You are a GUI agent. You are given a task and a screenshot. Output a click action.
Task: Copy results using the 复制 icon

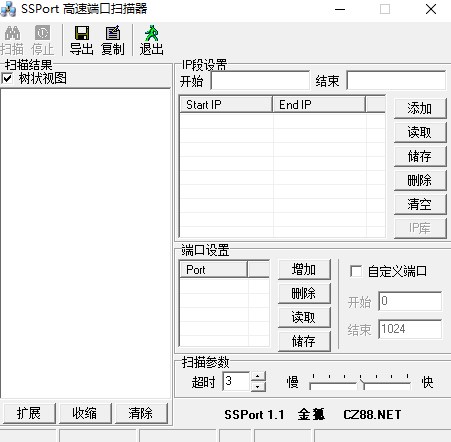[113, 40]
